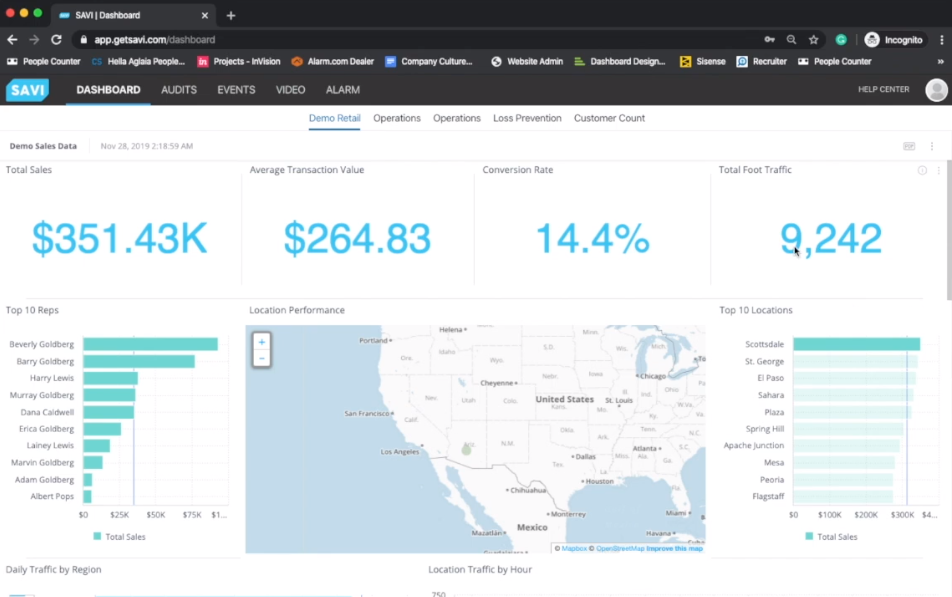The width and height of the screenshot is (952, 597).
Task: Open the Company Culture bookmark
Action: [429, 61]
